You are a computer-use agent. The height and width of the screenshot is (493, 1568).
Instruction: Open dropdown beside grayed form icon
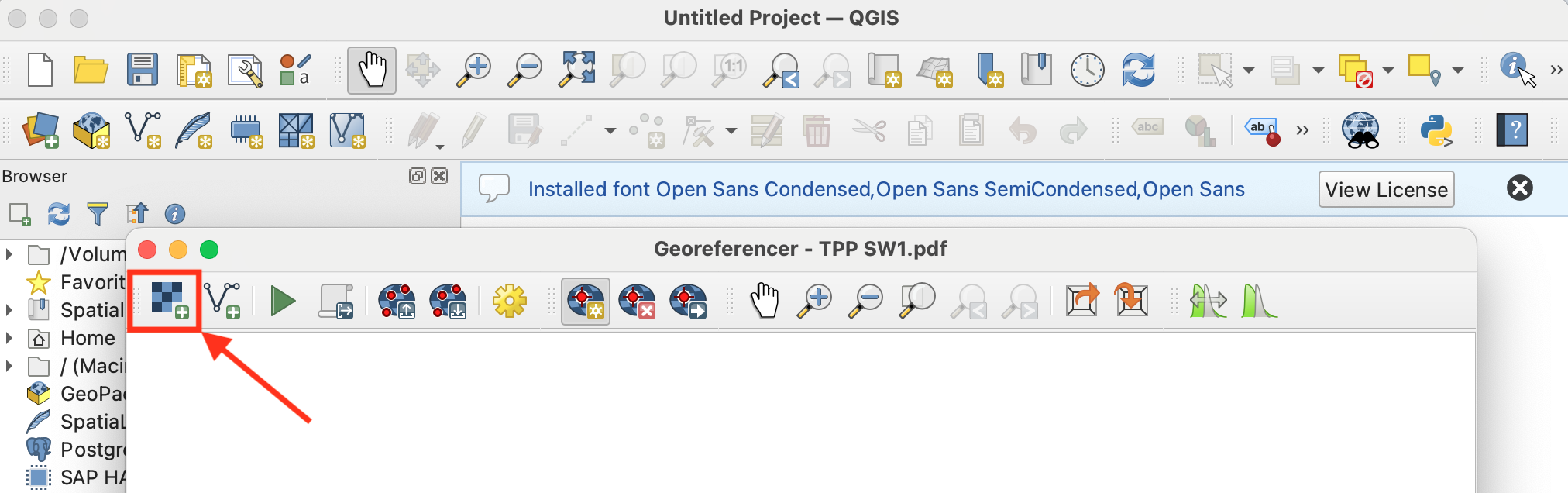[1319, 71]
